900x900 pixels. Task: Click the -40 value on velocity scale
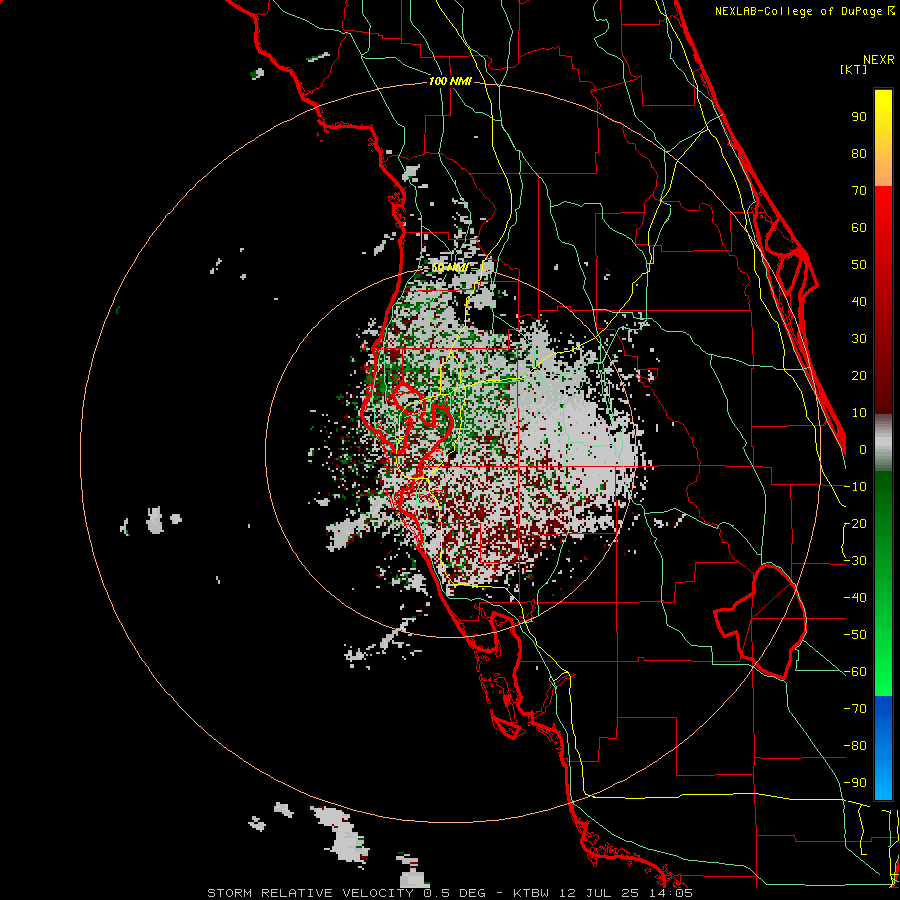[x=855, y=598]
